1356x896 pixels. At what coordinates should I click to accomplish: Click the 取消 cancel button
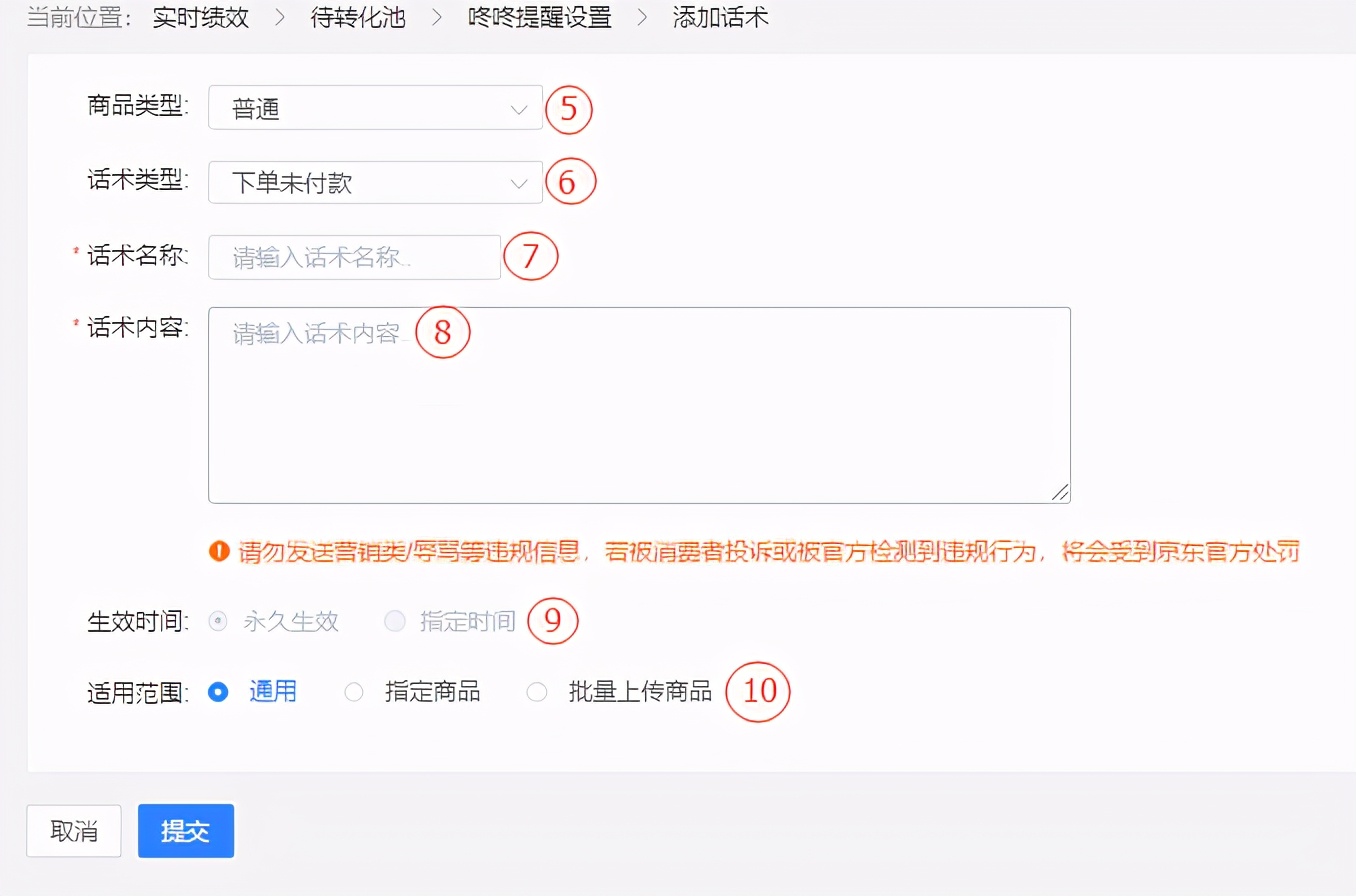pyautogui.click(x=73, y=831)
